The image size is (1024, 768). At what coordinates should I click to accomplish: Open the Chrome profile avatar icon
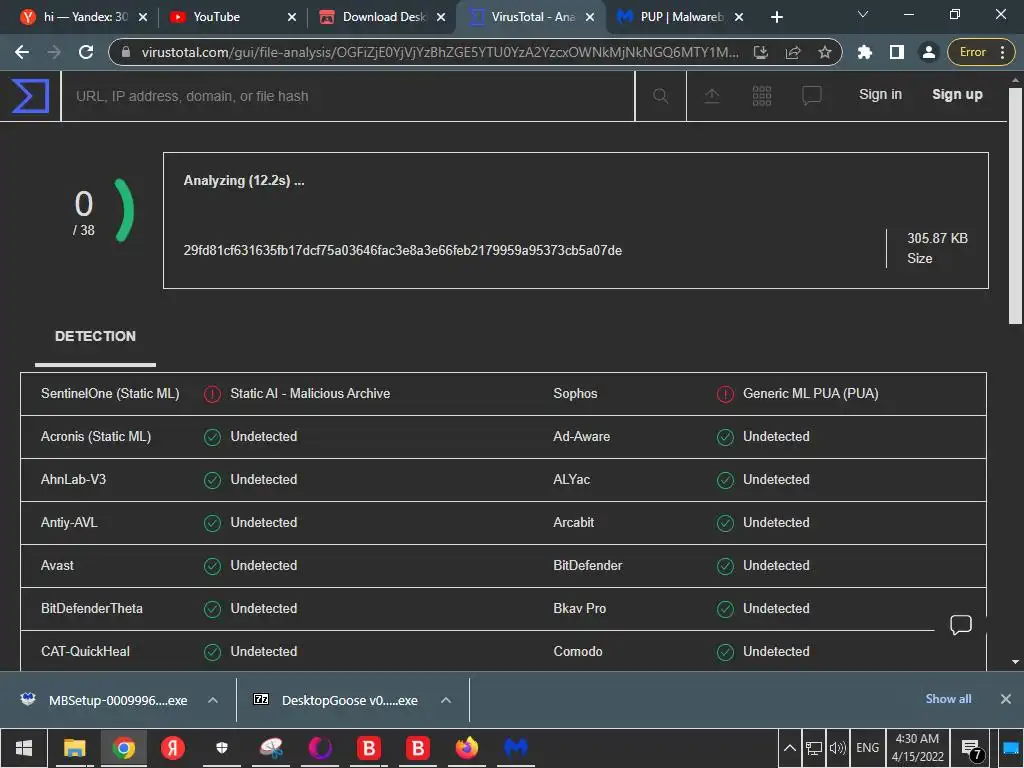[x=928, y=52]
